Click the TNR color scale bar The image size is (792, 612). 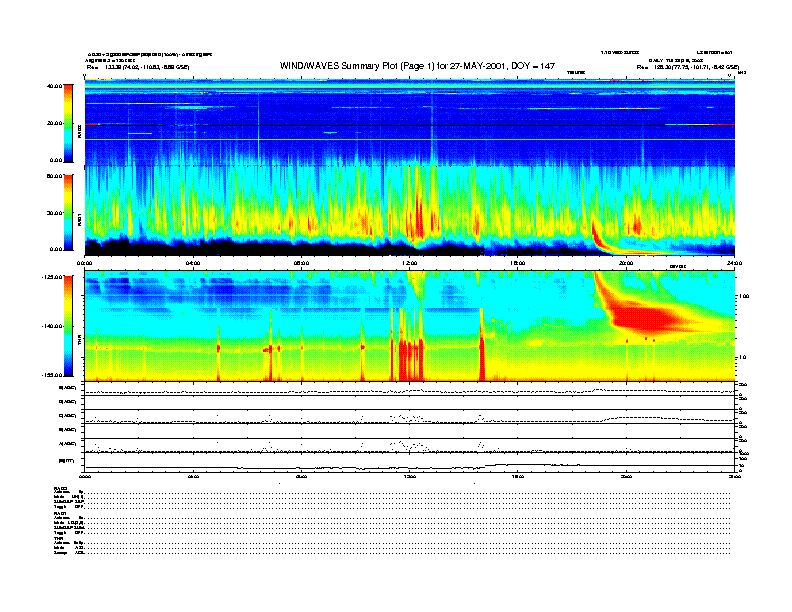tap(68, 326)
